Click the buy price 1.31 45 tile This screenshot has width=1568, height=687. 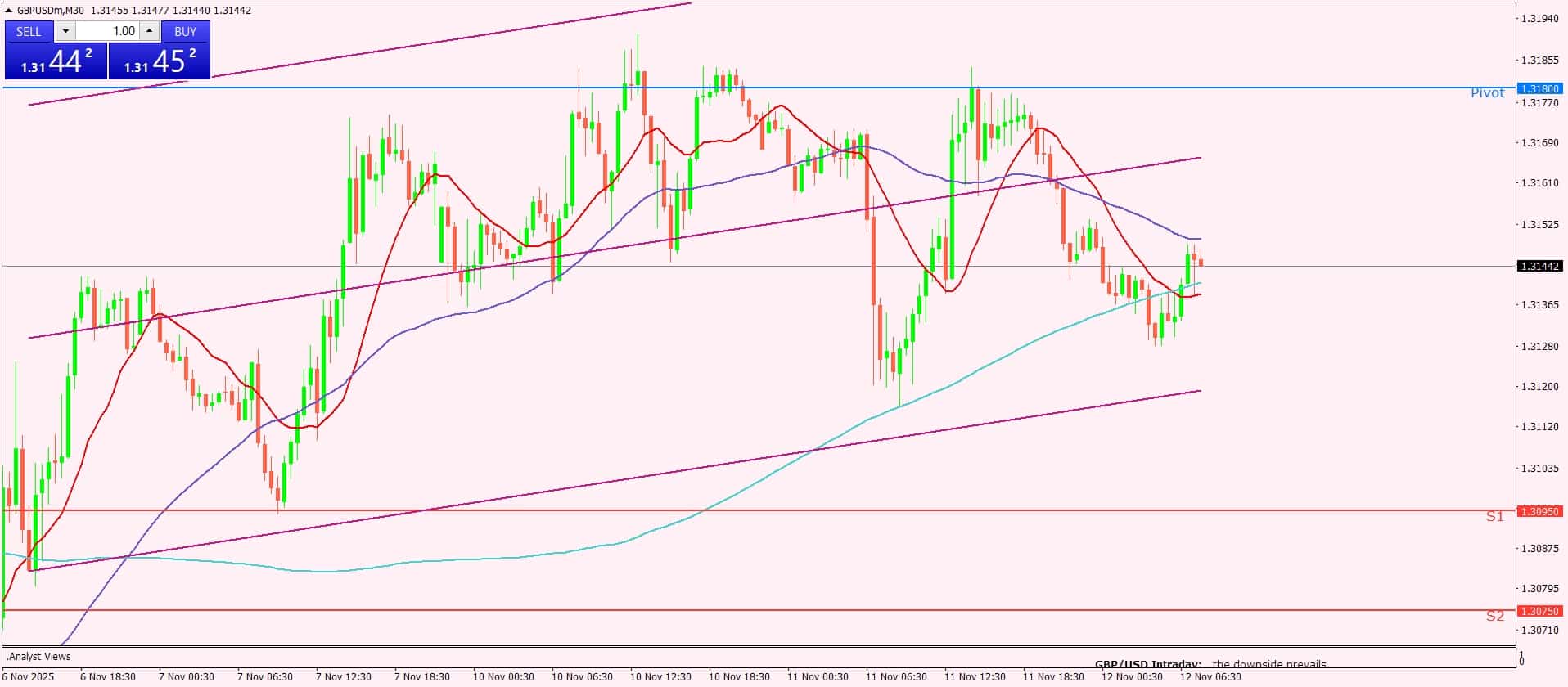pyautogui.click(x=160, y=61)
